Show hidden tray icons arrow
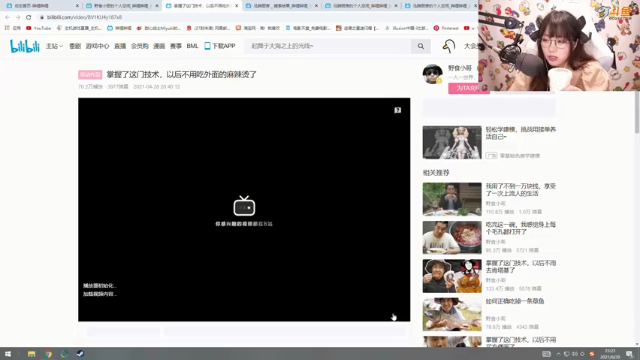Screen dimensions: 640x360 click(558, 354)
